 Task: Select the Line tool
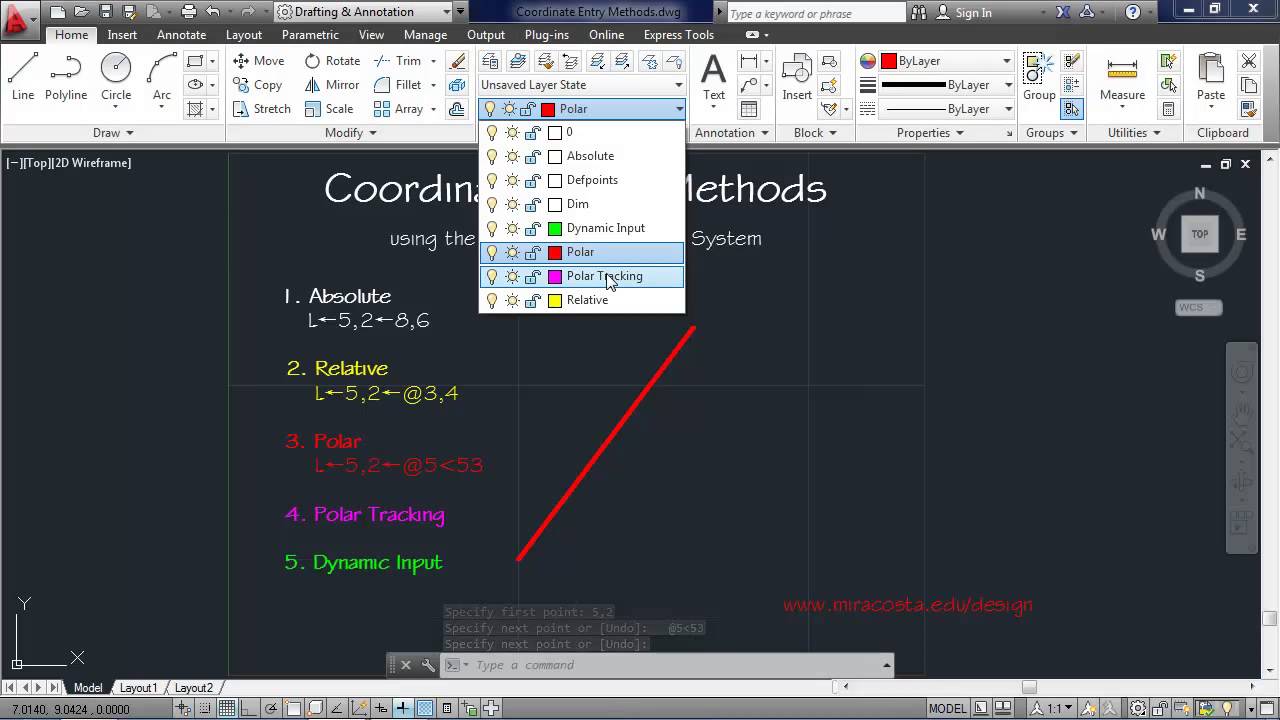tap(23, 78)
